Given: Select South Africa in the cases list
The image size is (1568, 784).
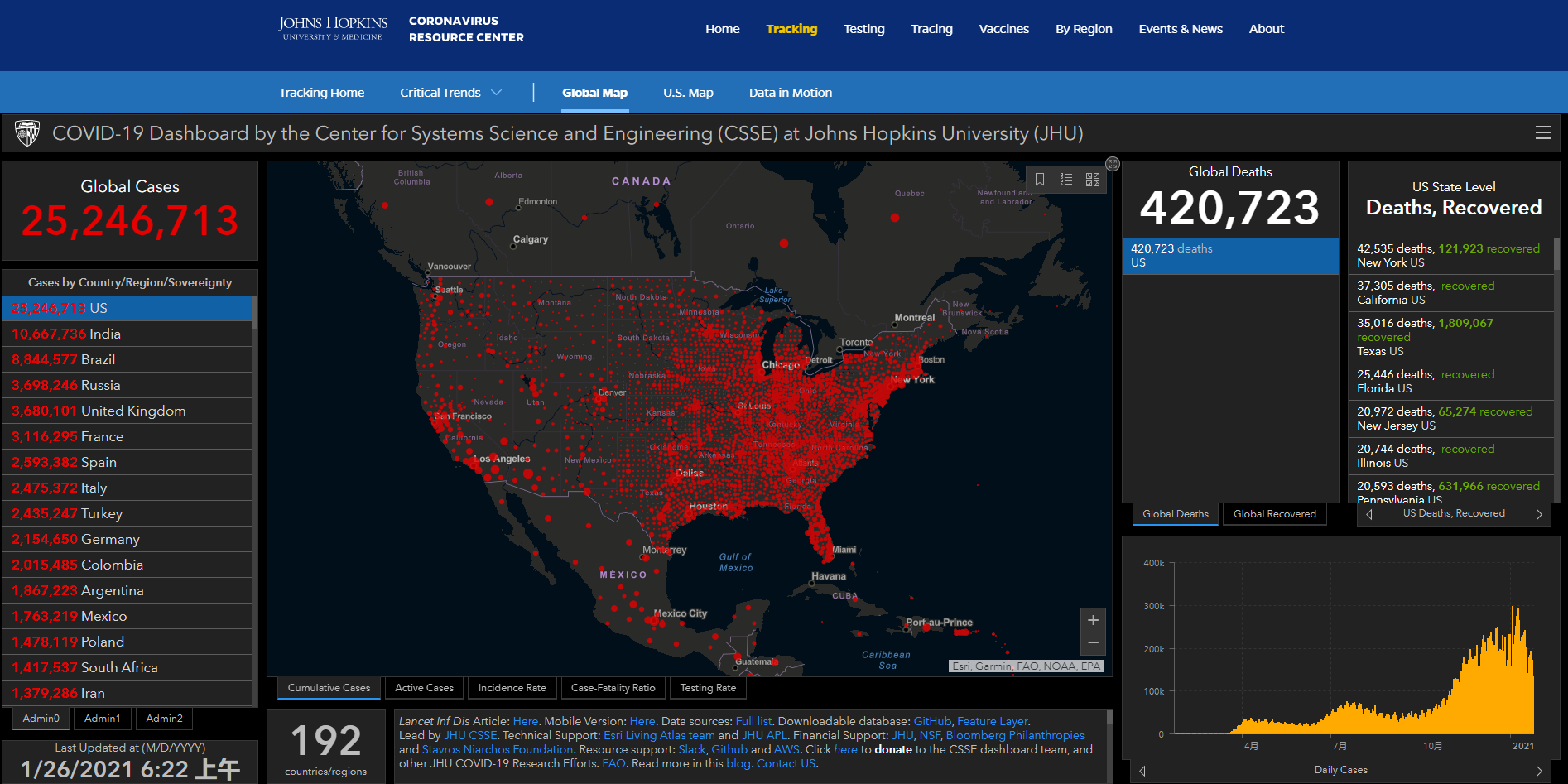Looking at the screenshot, I should tap(127, 667).
